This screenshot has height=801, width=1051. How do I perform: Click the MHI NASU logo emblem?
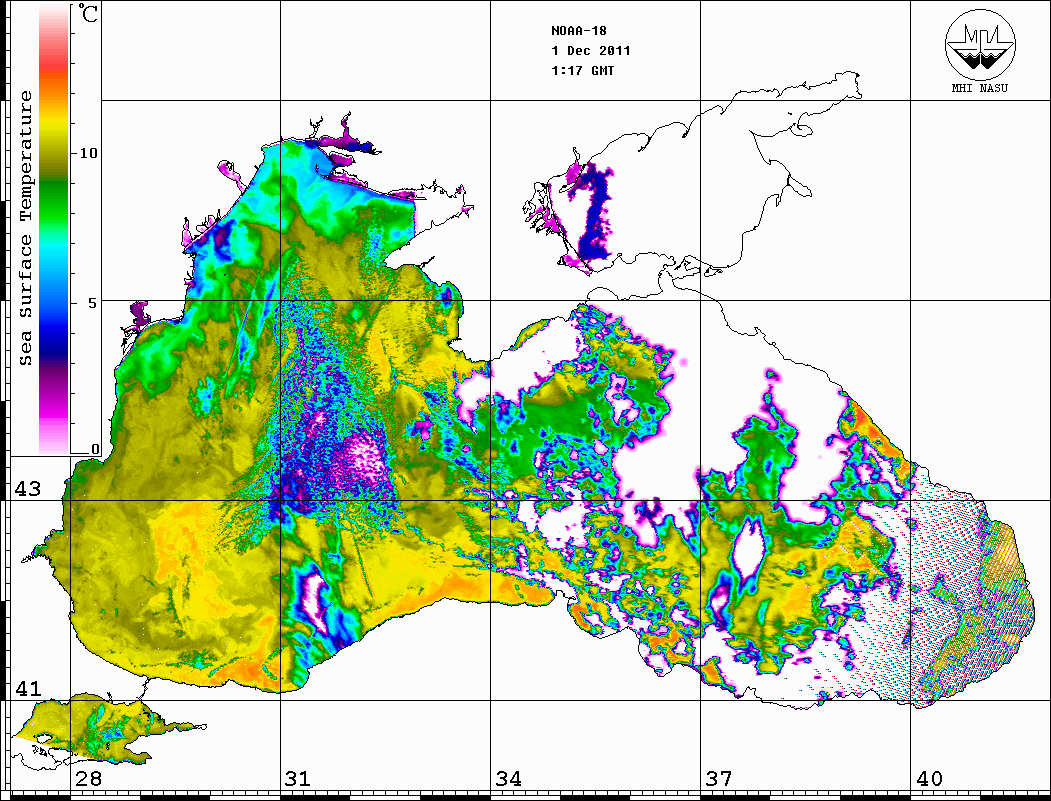click(x=980, y=44)
